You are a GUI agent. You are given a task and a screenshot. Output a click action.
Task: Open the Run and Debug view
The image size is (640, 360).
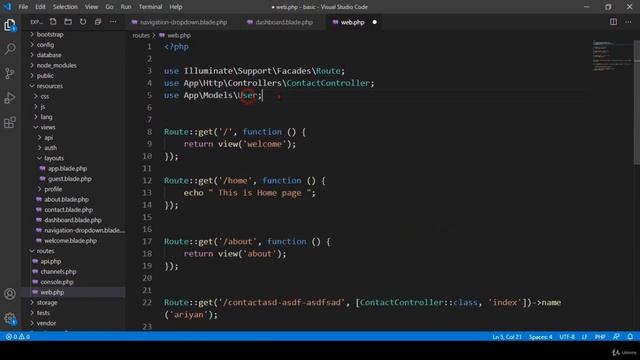(10, 98)
